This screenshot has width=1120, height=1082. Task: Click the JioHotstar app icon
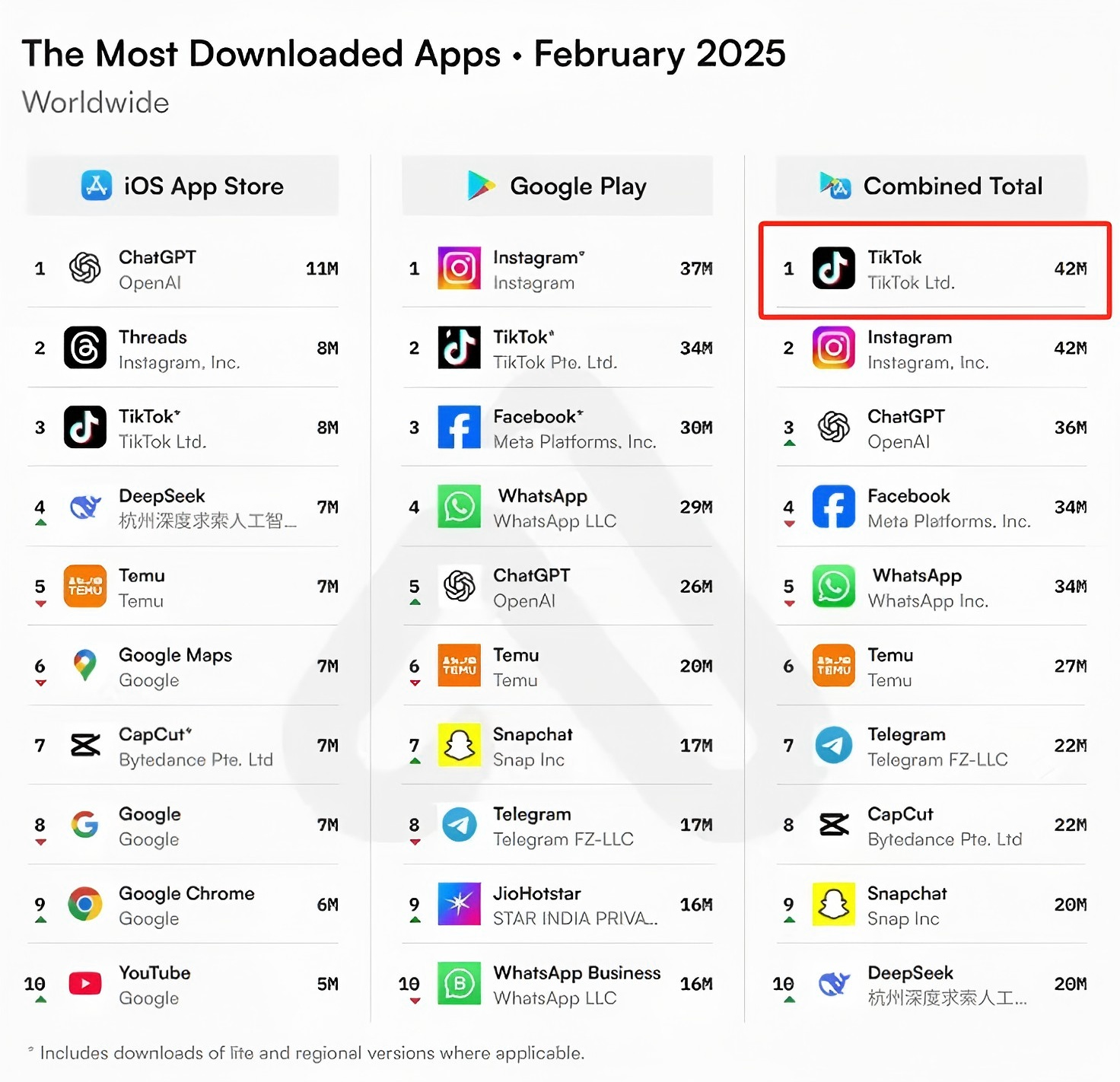(x=459, y=905)
